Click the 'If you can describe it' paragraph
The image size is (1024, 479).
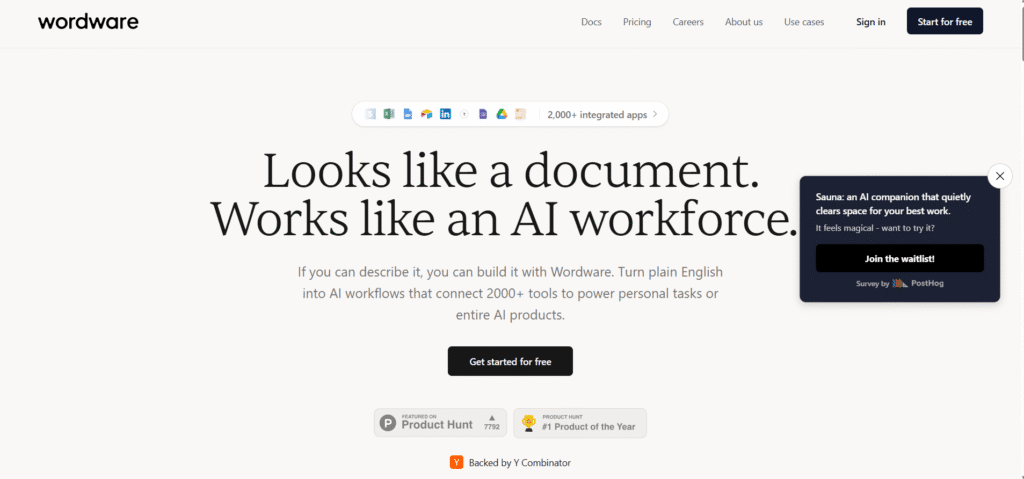pyautogui.click(x=510, y=293)
